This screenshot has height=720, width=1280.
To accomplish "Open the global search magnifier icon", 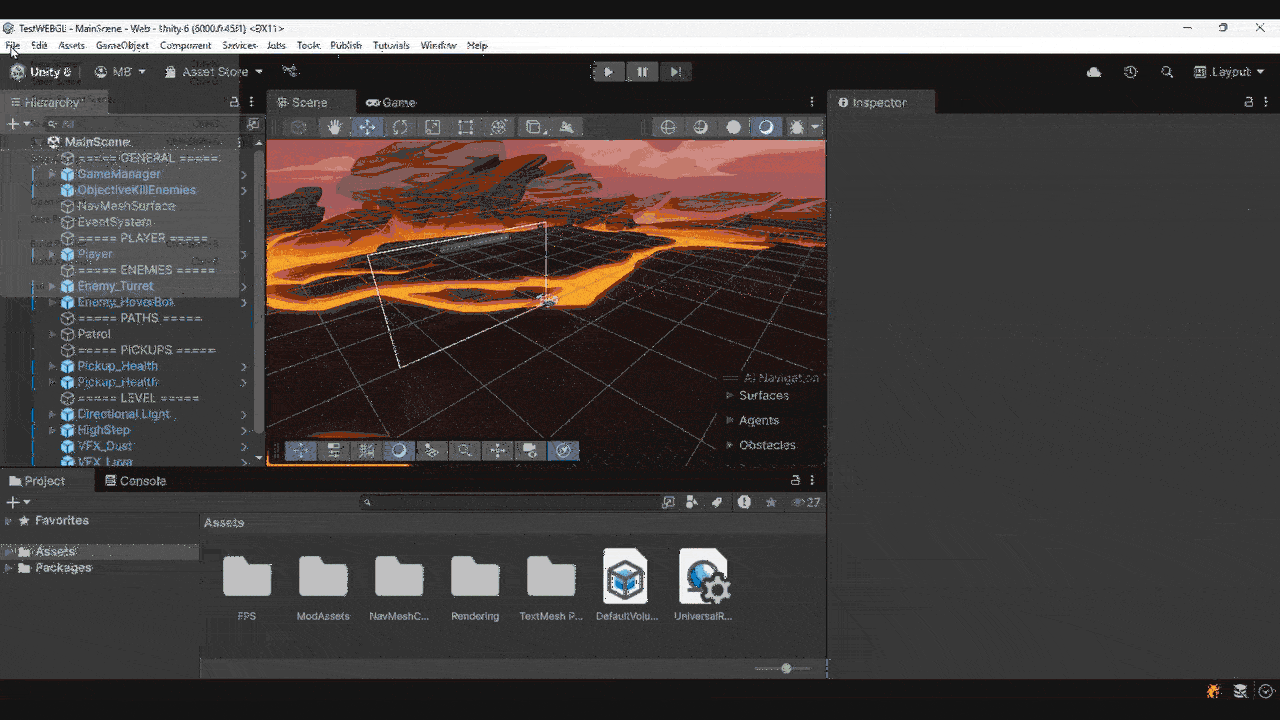I will pyautogui.click(x=1167, y=72).
